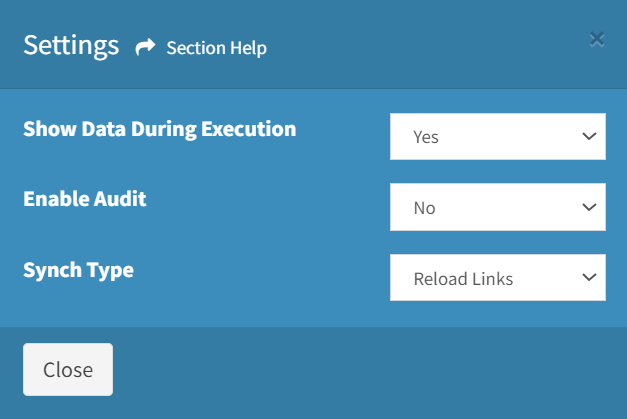Dismiss dialog with the X icon
This screenshot has width=627, height=419.
coord(597,40)
